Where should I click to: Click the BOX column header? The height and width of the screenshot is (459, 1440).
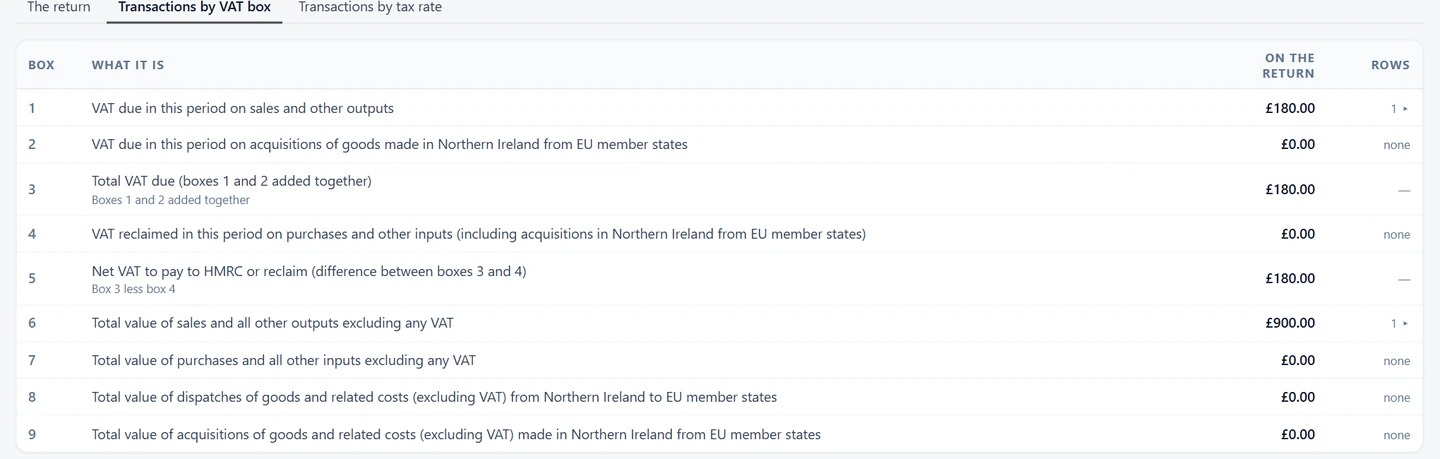click(x=41, y=65)
